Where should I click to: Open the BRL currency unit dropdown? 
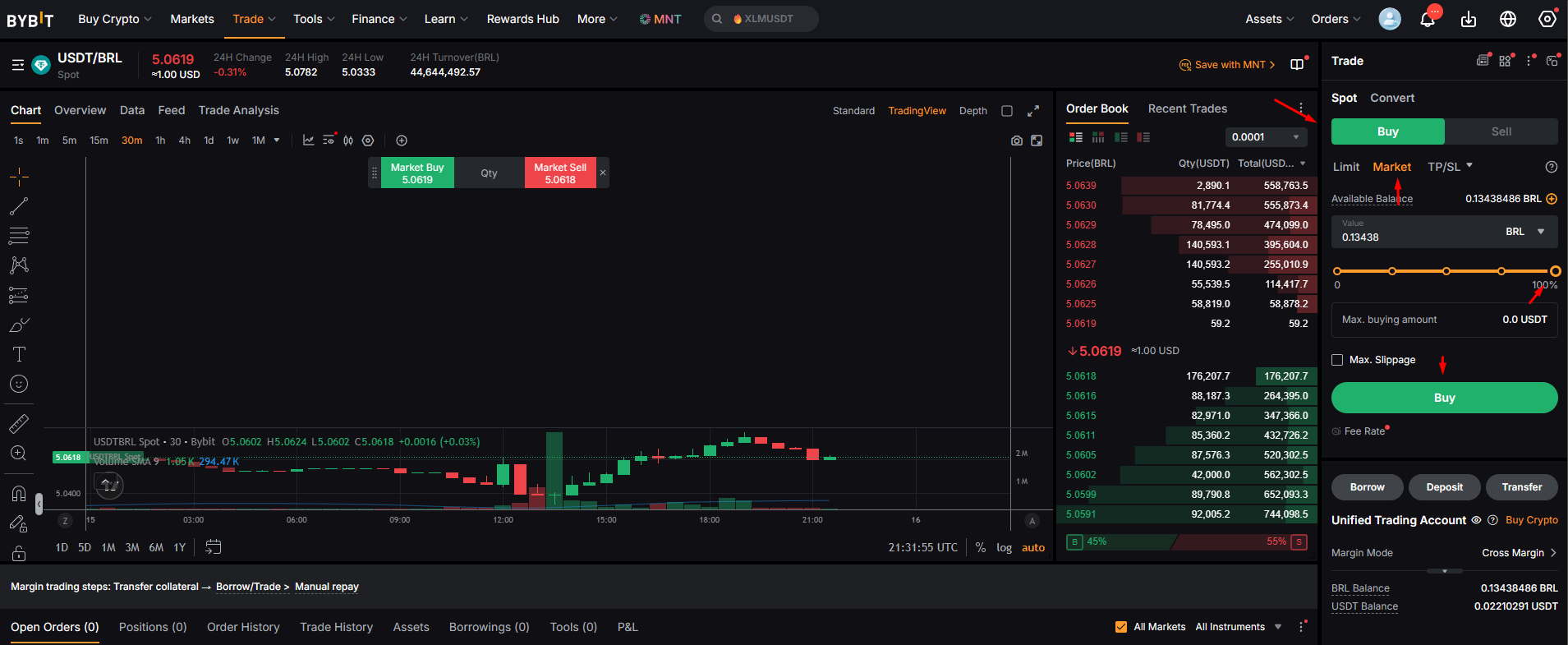[x=1525, y=232]
